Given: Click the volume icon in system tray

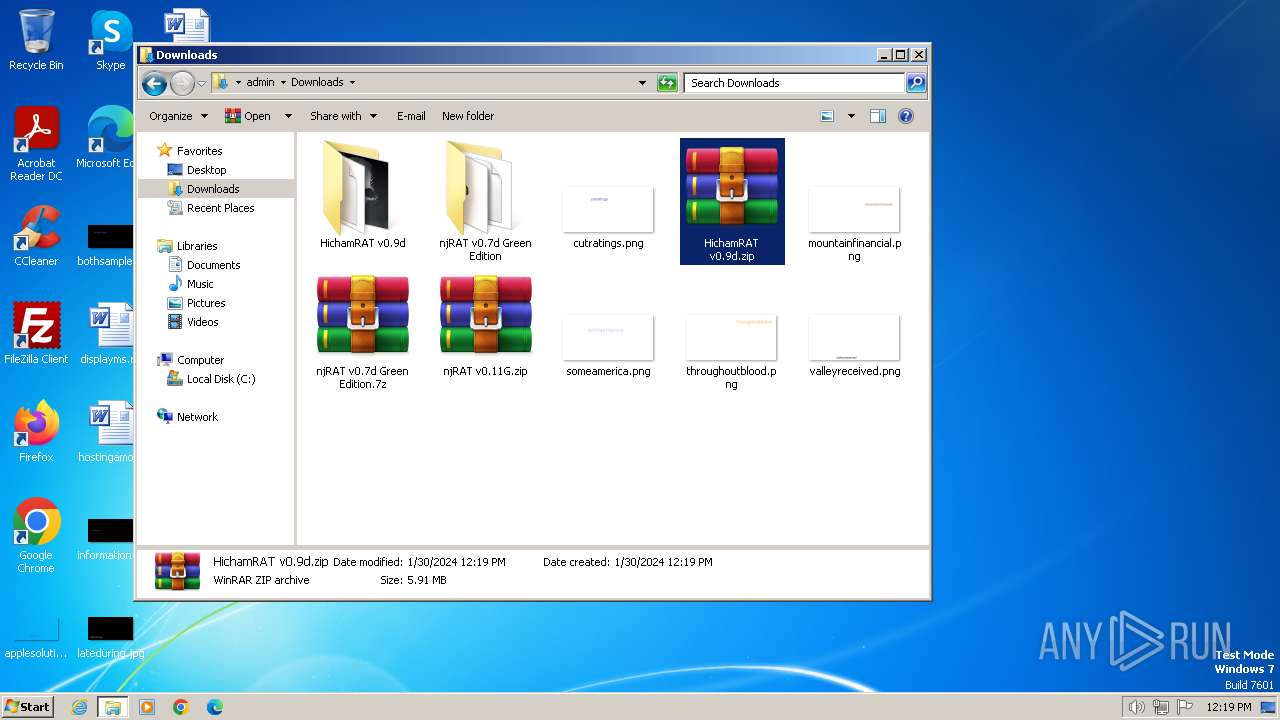Looking at the screenshot, I should coord(1136,707).
